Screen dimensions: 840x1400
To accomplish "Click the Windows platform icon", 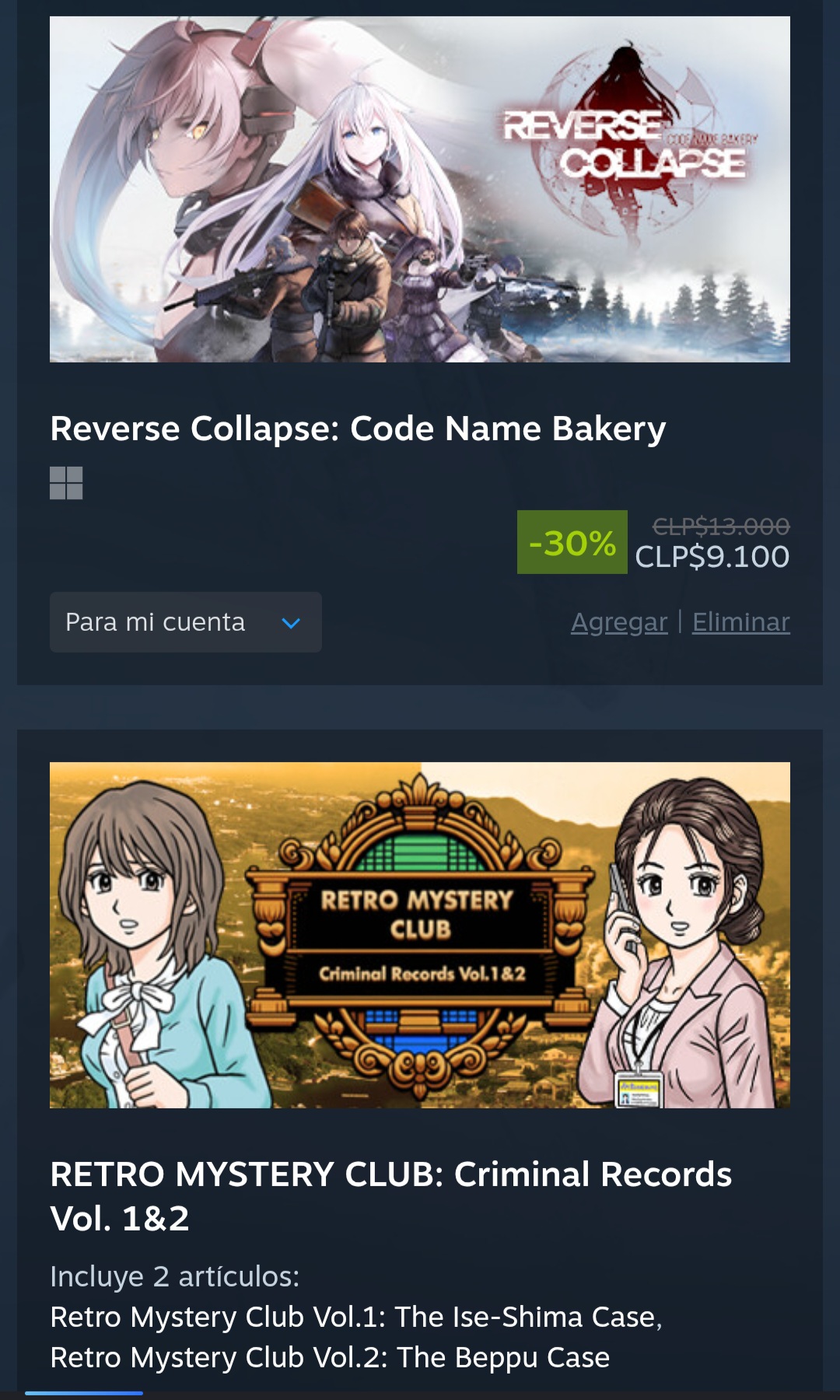I will (66, 483).
